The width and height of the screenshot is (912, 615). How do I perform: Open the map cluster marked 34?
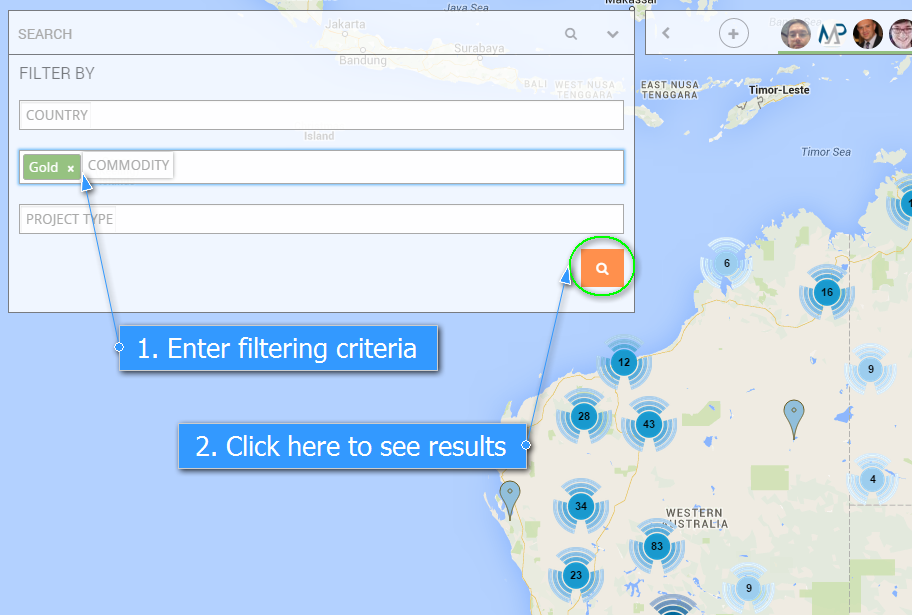pos(581,506)
